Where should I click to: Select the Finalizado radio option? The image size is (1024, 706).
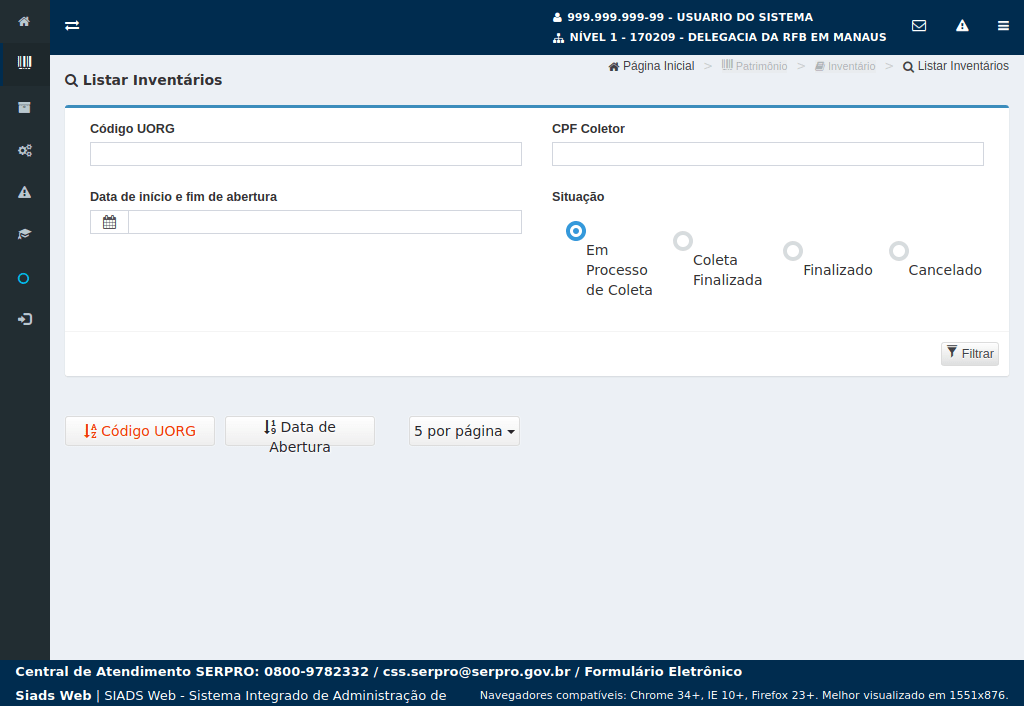point(793,251)
